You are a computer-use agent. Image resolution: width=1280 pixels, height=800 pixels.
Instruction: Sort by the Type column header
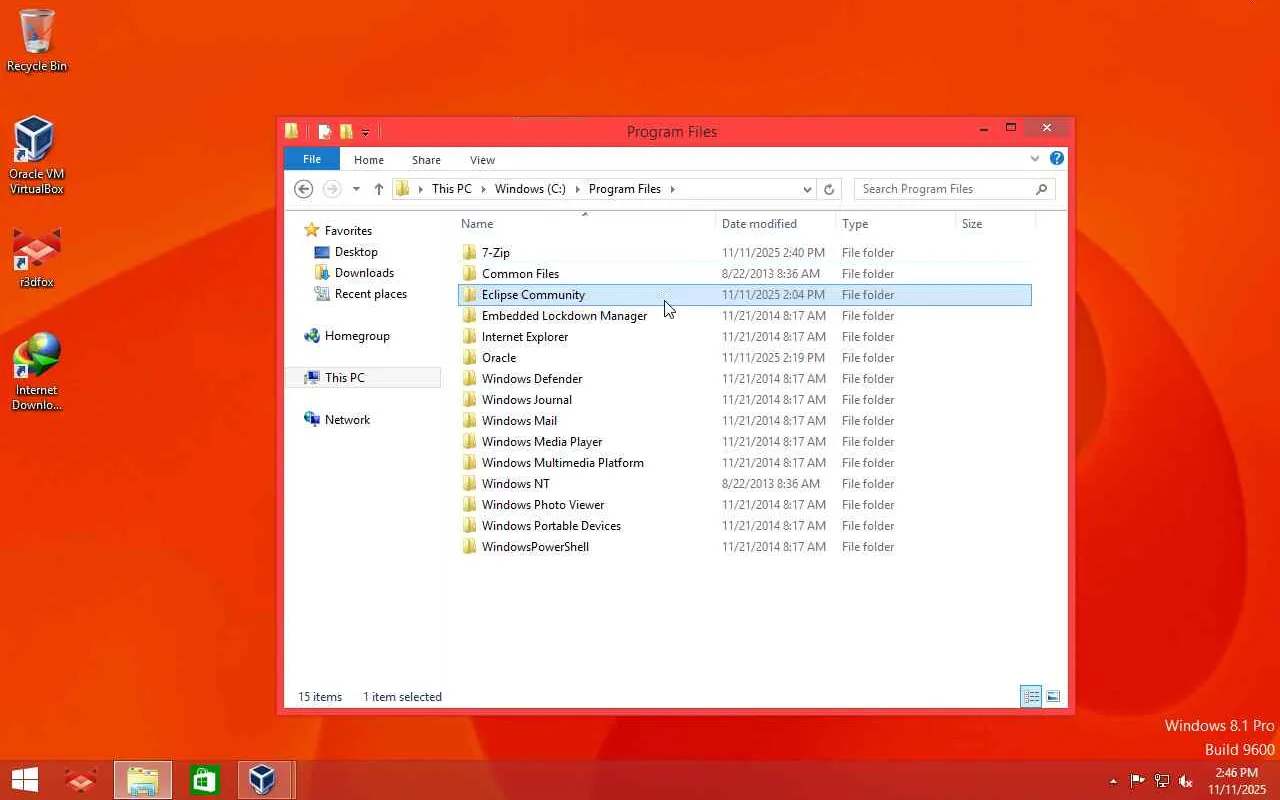(896, 224)
